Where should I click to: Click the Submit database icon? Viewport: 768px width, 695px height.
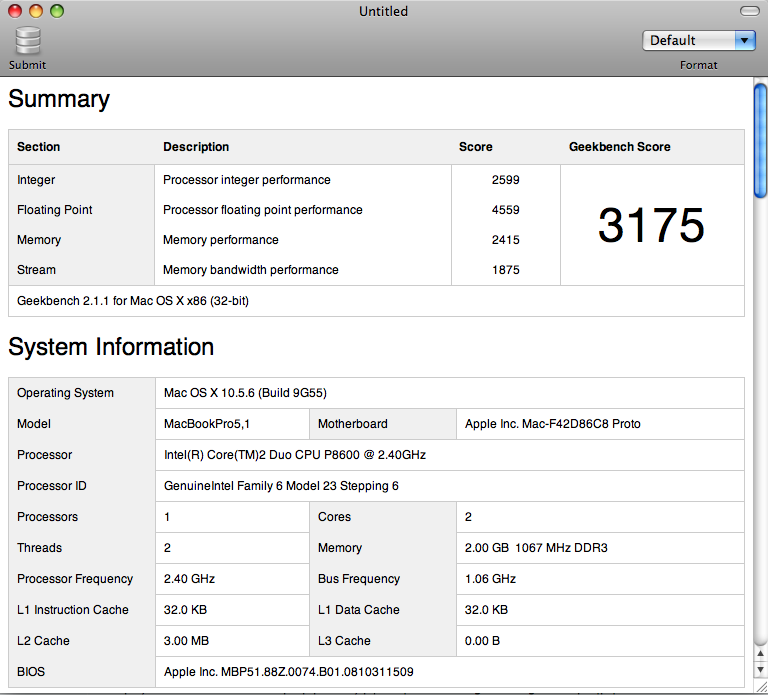pos(28,41)
